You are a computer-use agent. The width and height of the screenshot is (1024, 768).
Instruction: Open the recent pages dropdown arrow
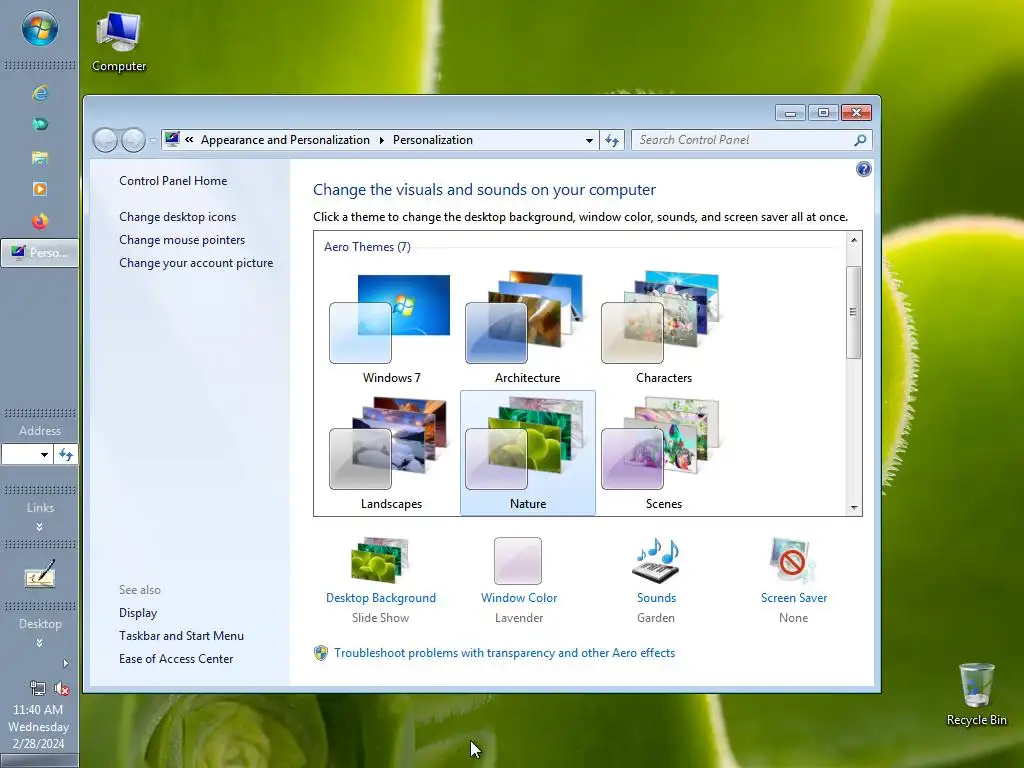point(153,140)
